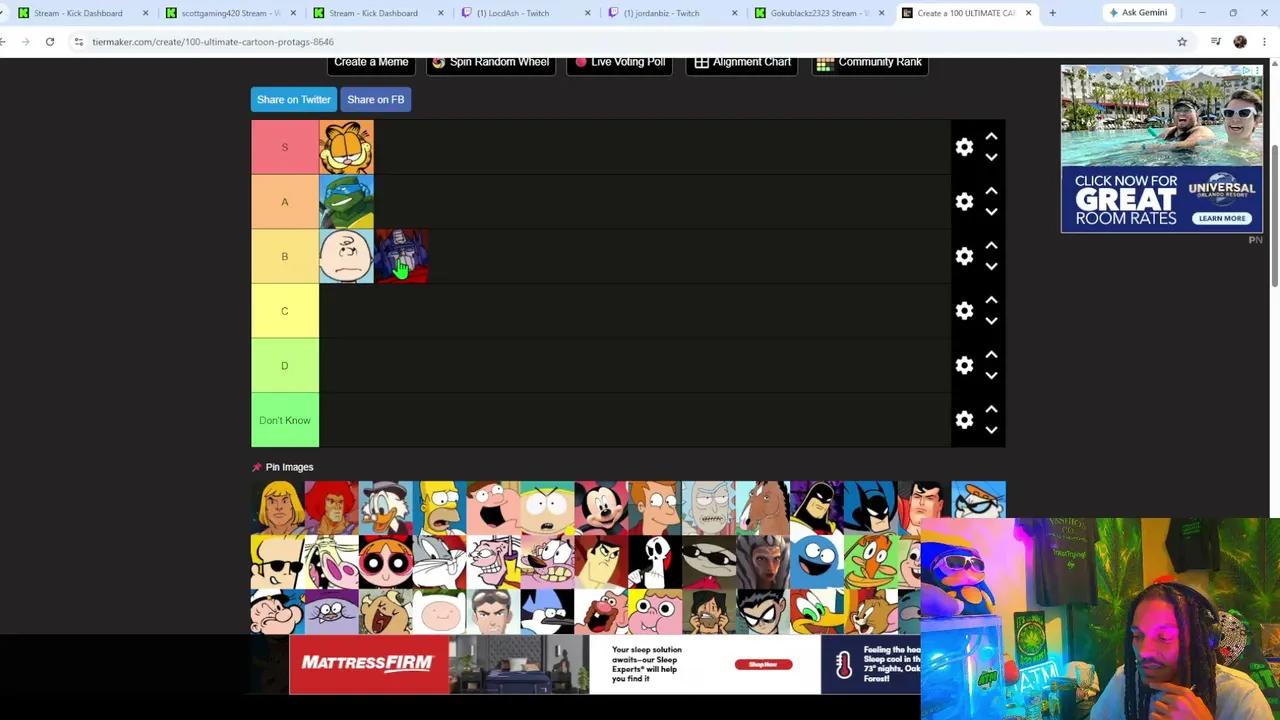
Task: Select the Batman image
Action: tap(872, 508)
